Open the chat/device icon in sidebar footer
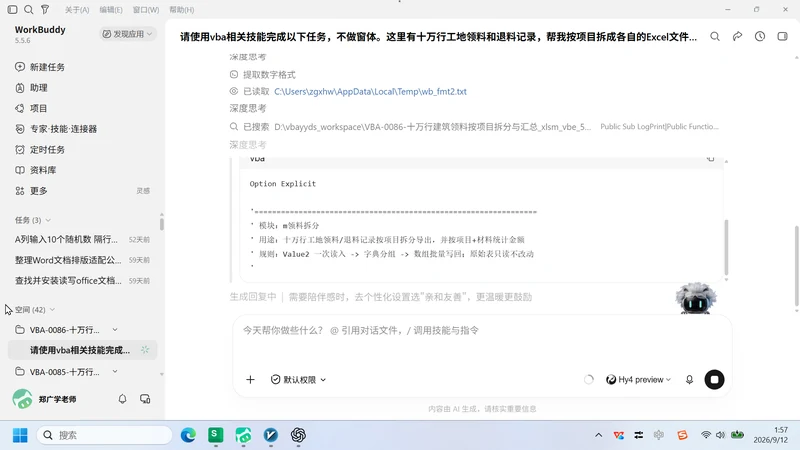The height and width of the screenshot is (450, 800). (145, 399)
